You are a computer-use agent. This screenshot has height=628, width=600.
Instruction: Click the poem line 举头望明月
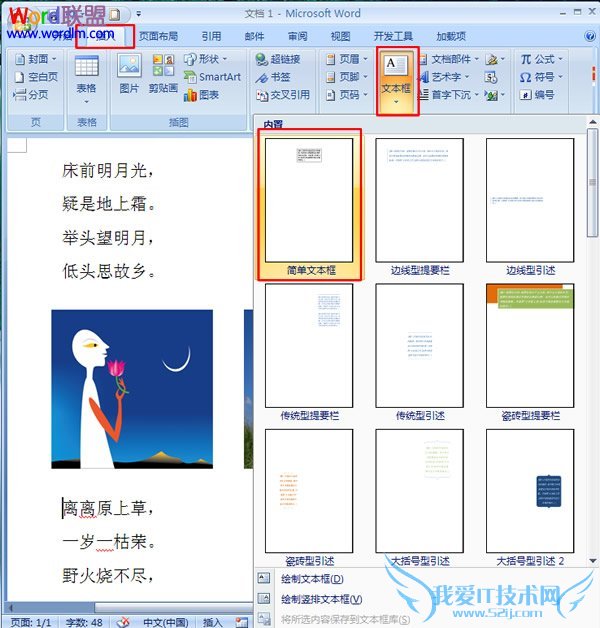click(x=108, y=238)
